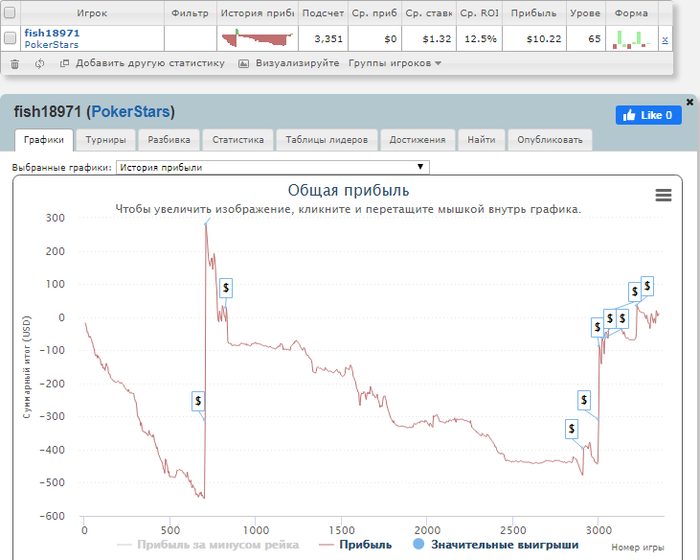Click the level value 65
The width and height of the screenshot is (700, 560).
click(586, 39)
